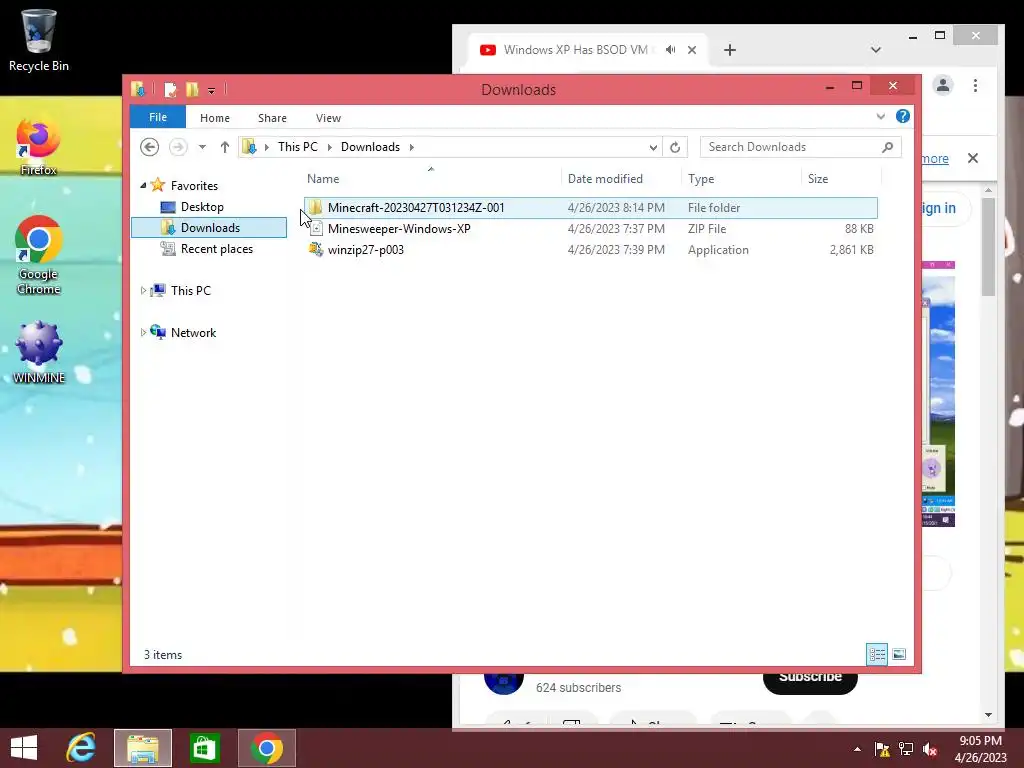Switch to Details view layout icon
The height and width of the screenshot is (768, 1024).
point(877,654)
